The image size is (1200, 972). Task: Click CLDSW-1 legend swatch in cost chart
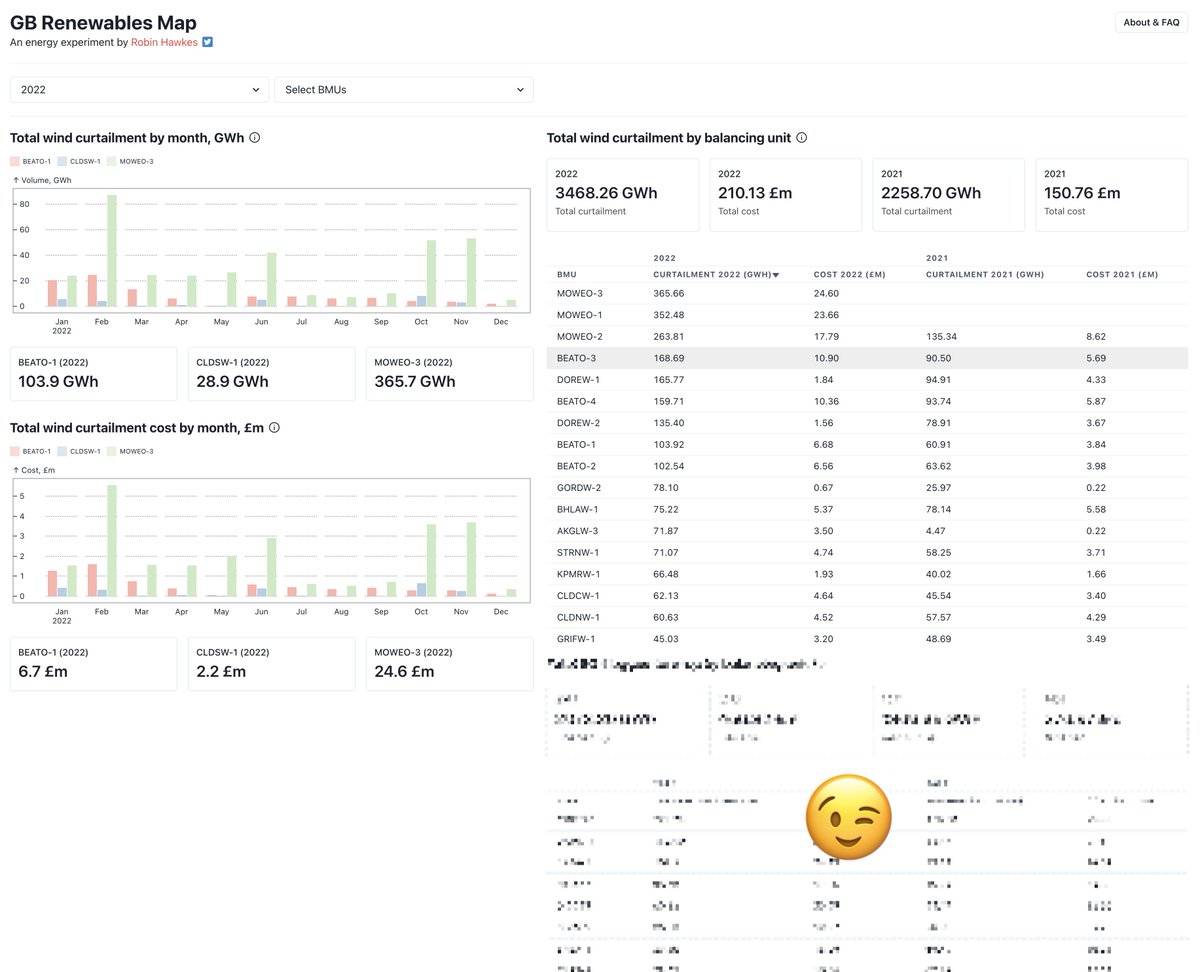[62, 451]
